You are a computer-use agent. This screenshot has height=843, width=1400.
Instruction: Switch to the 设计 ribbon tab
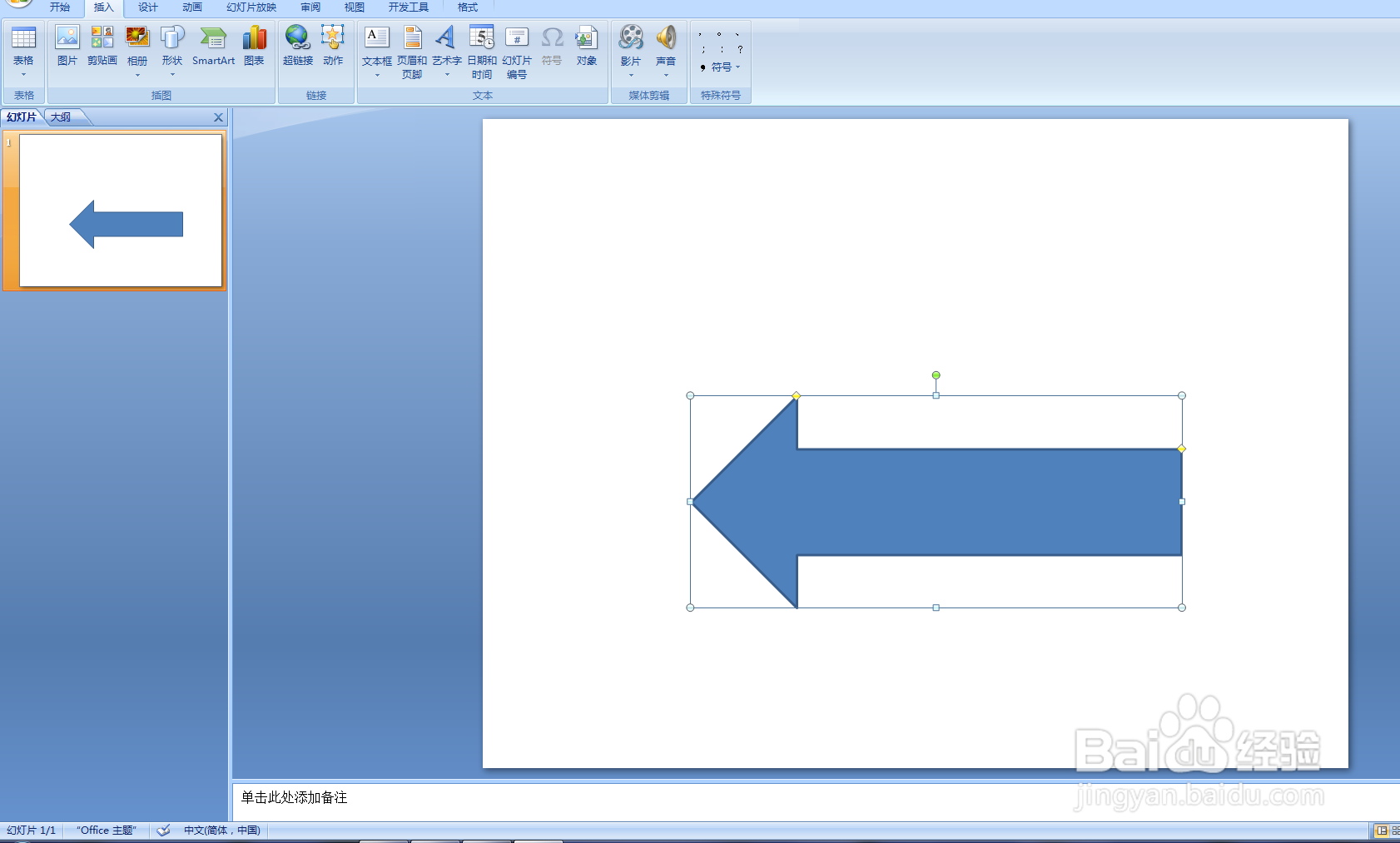(x=148, y=7)
